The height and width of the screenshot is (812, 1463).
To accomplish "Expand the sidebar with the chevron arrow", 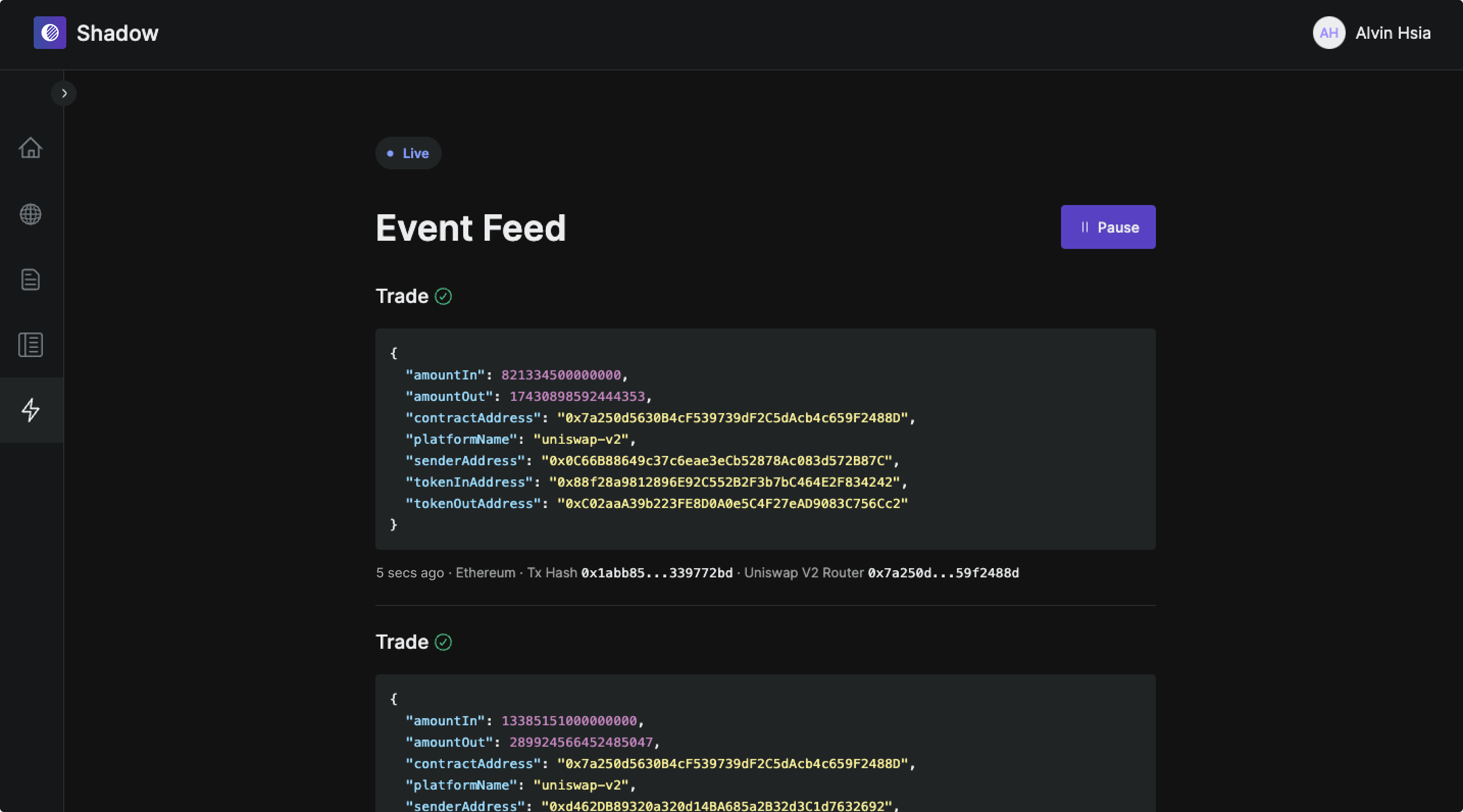I will (x=64, y=93).
